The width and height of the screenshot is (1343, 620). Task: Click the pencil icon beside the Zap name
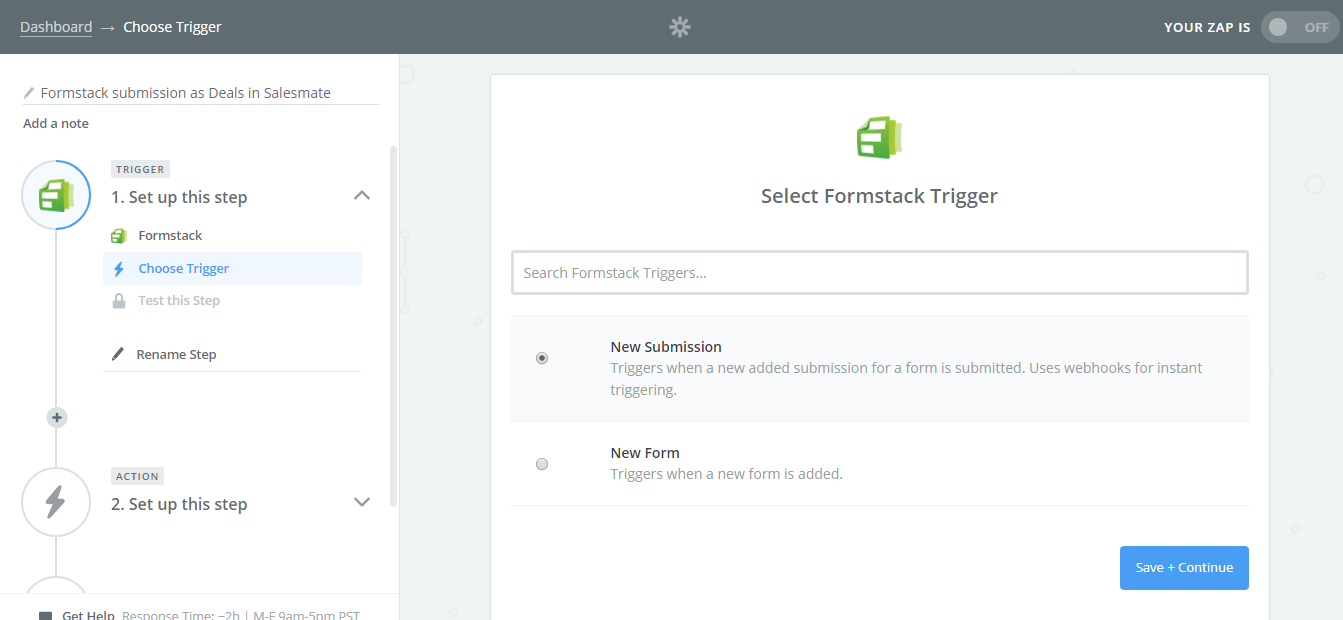coord(29,93)
